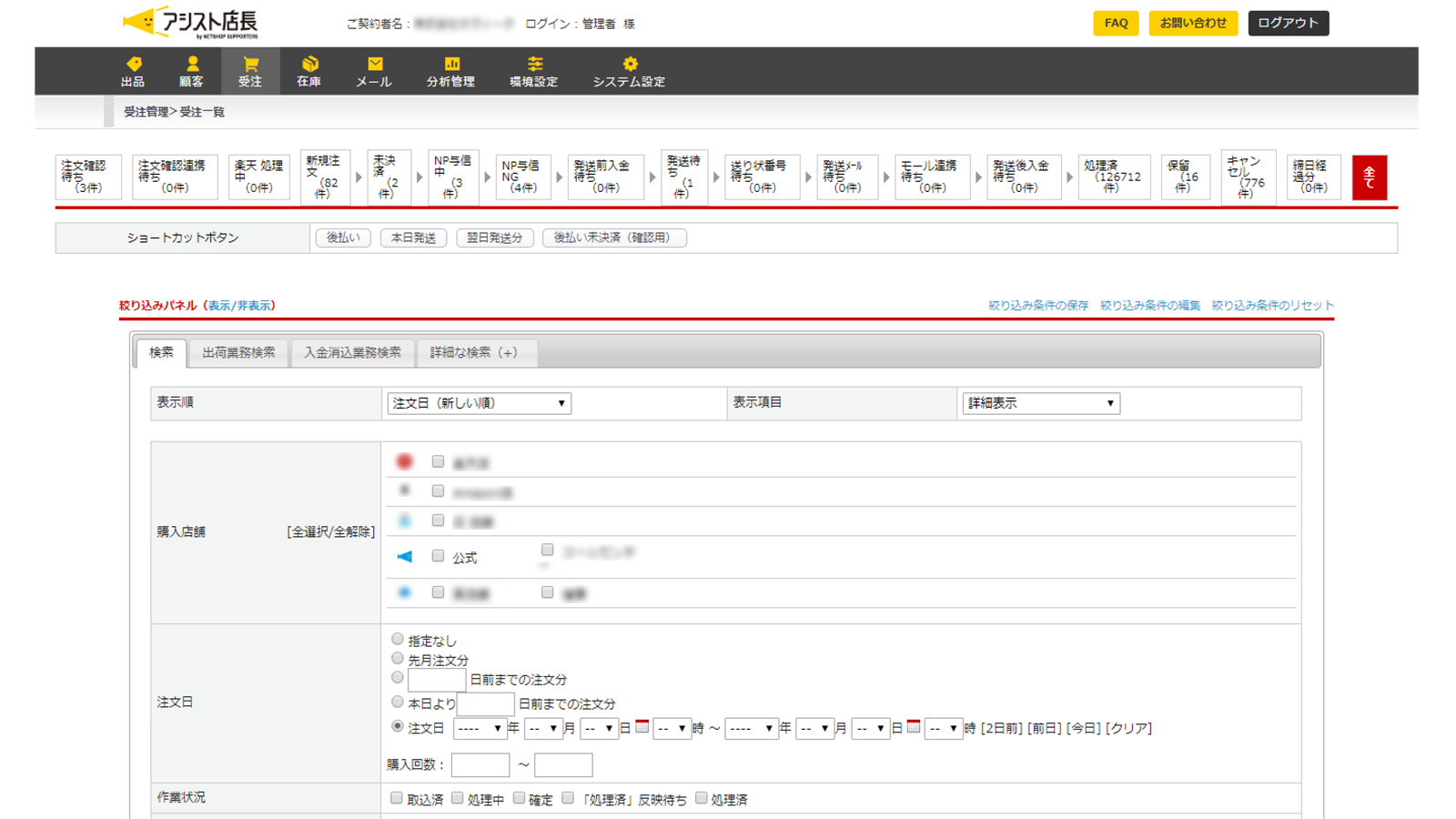1456x819 pixels.
Task: Click the first 購入回数 input field
Action: [x=480, y=765]
